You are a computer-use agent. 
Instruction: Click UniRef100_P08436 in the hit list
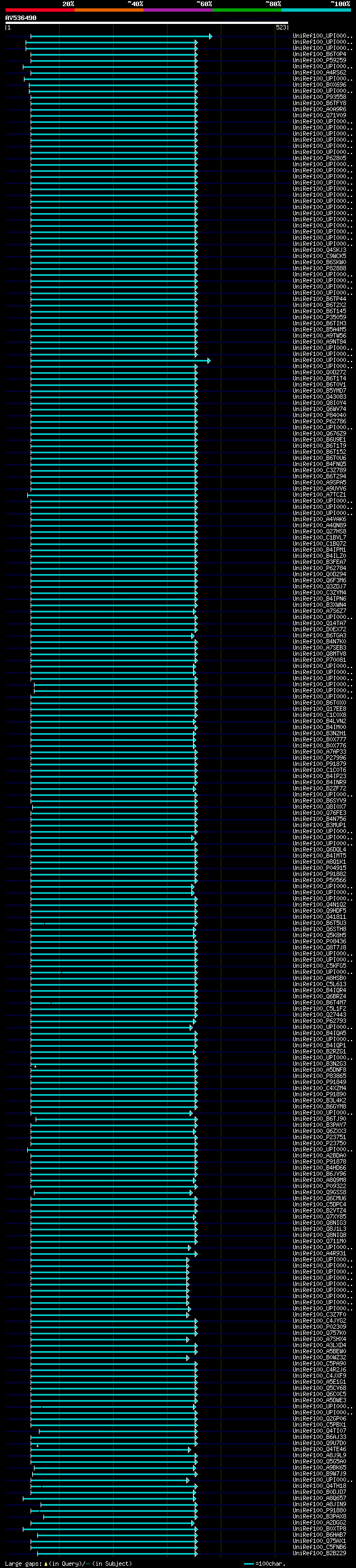click(319, 942)
